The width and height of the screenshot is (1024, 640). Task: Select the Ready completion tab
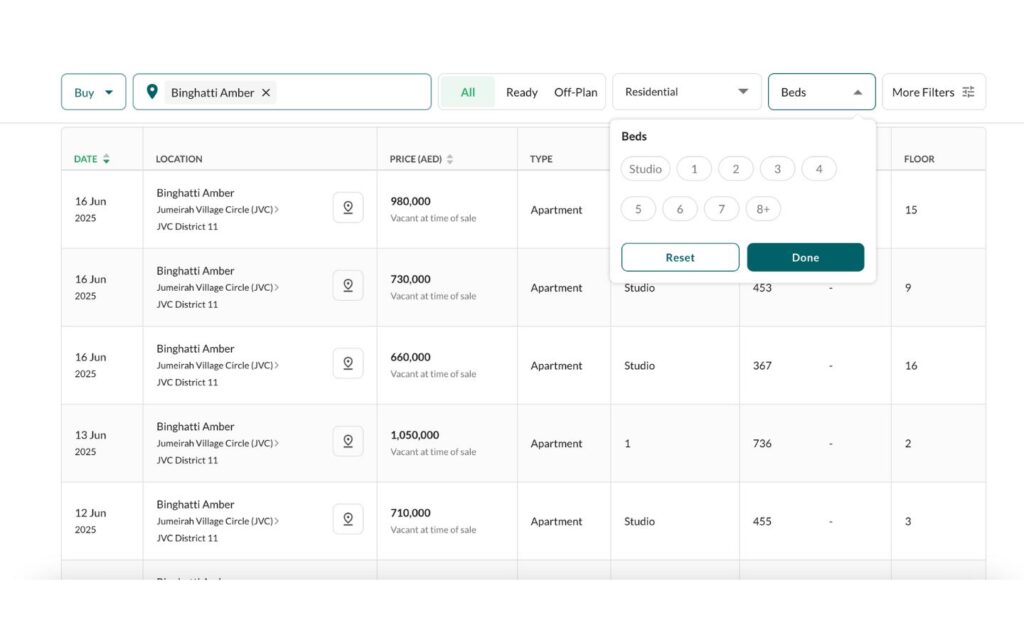522,92
